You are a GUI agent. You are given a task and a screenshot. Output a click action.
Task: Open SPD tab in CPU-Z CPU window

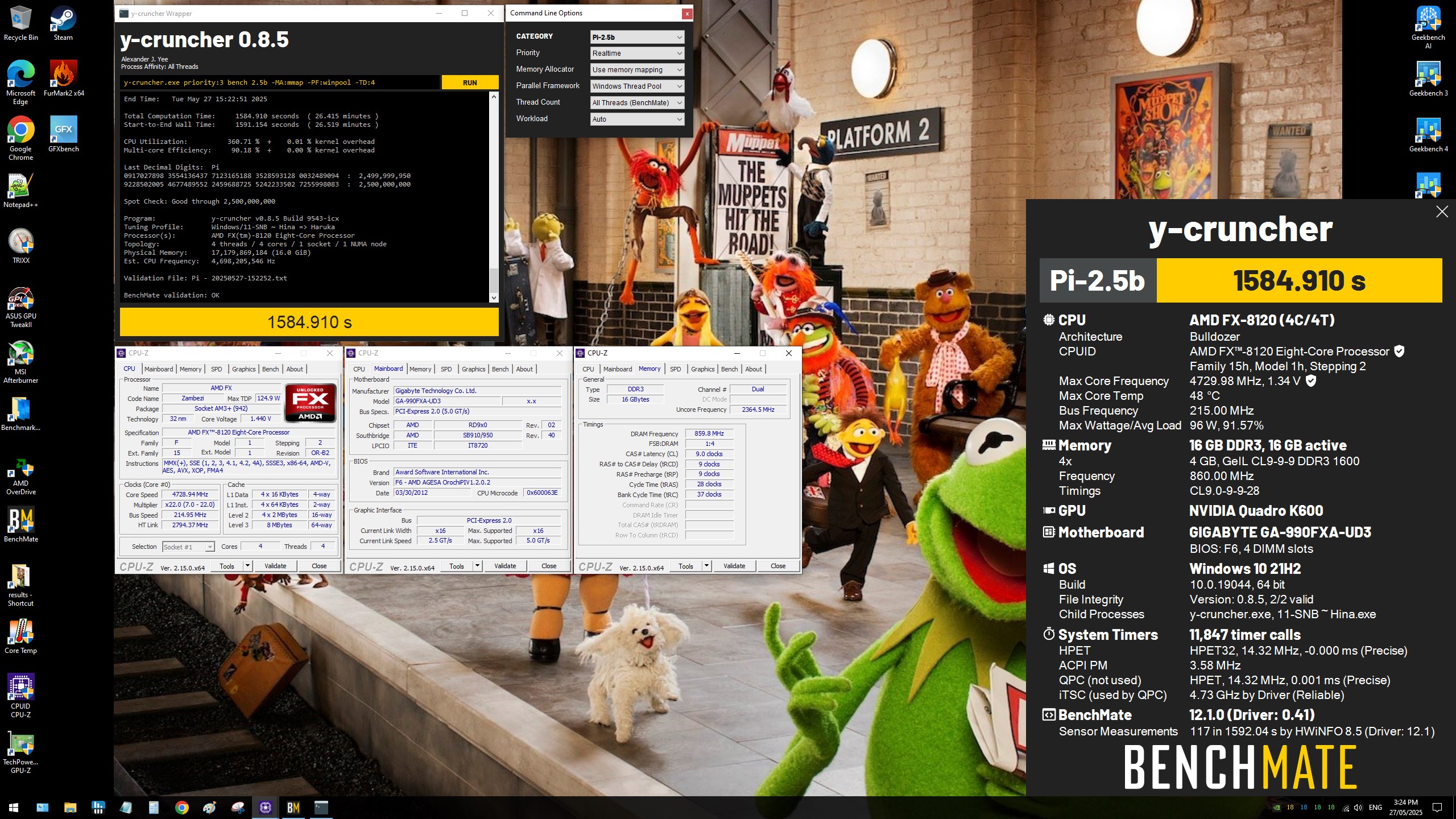217,369
